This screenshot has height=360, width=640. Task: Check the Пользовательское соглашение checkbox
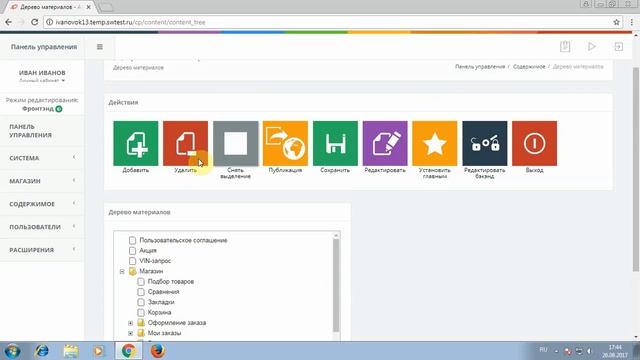click(132, 240)
